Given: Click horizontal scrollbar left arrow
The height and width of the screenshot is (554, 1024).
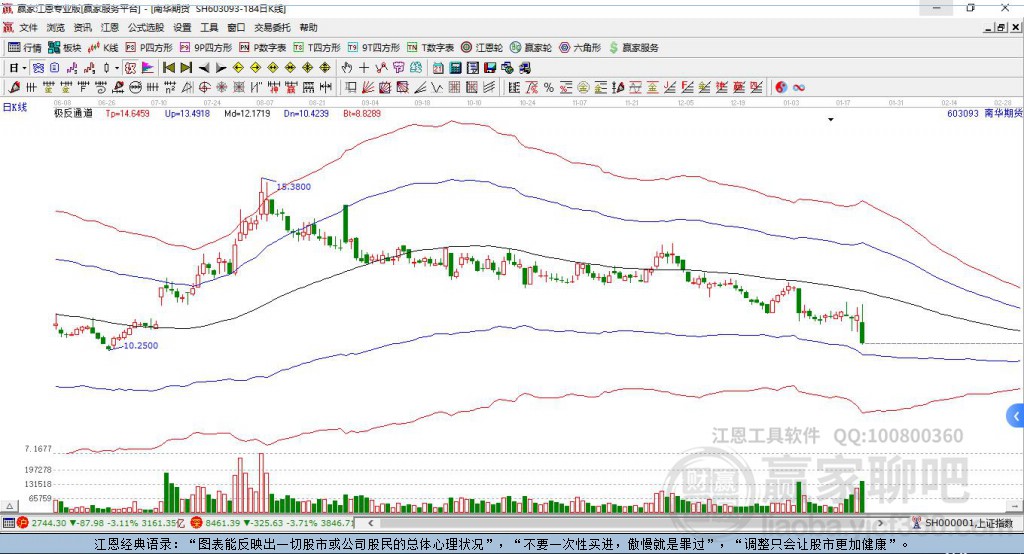Looking at the screenshot, I should click(371, 523).
